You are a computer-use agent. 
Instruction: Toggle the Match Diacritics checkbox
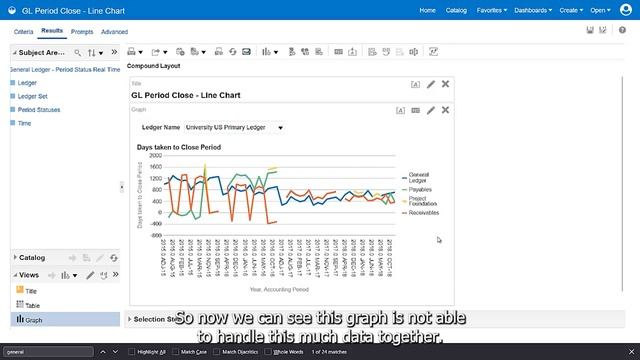pyautogui.click(x=217, y=351)
